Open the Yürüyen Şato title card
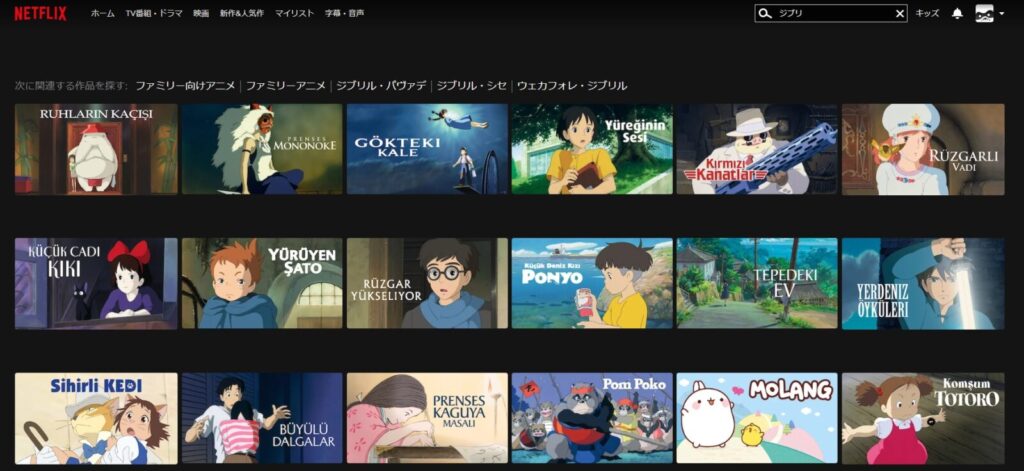Screen dimensions: 1024x471 click(262, 284)
